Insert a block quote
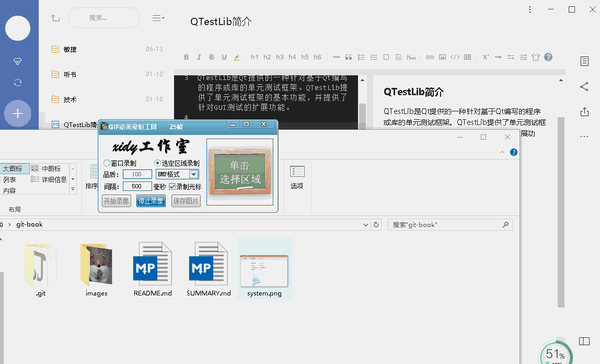This screenshot has width=600, height=364. (348, 57)
